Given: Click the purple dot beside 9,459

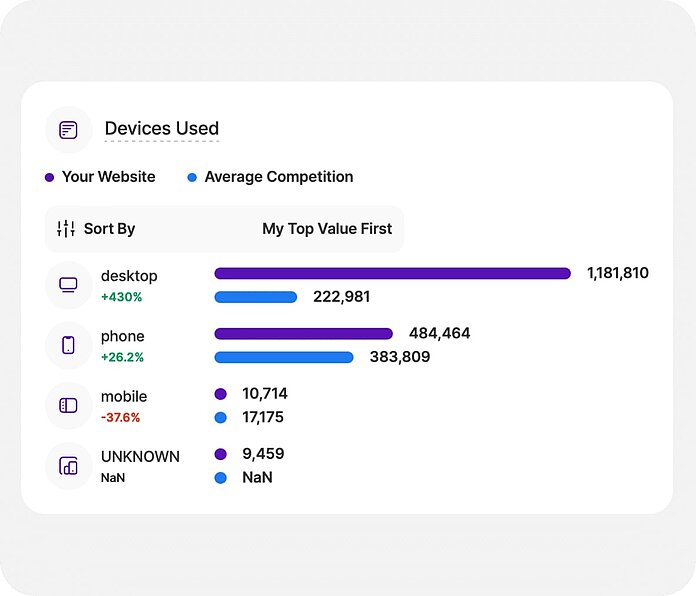Looking at the screenshot, I should pyautogui.click(x=220, y=454).
